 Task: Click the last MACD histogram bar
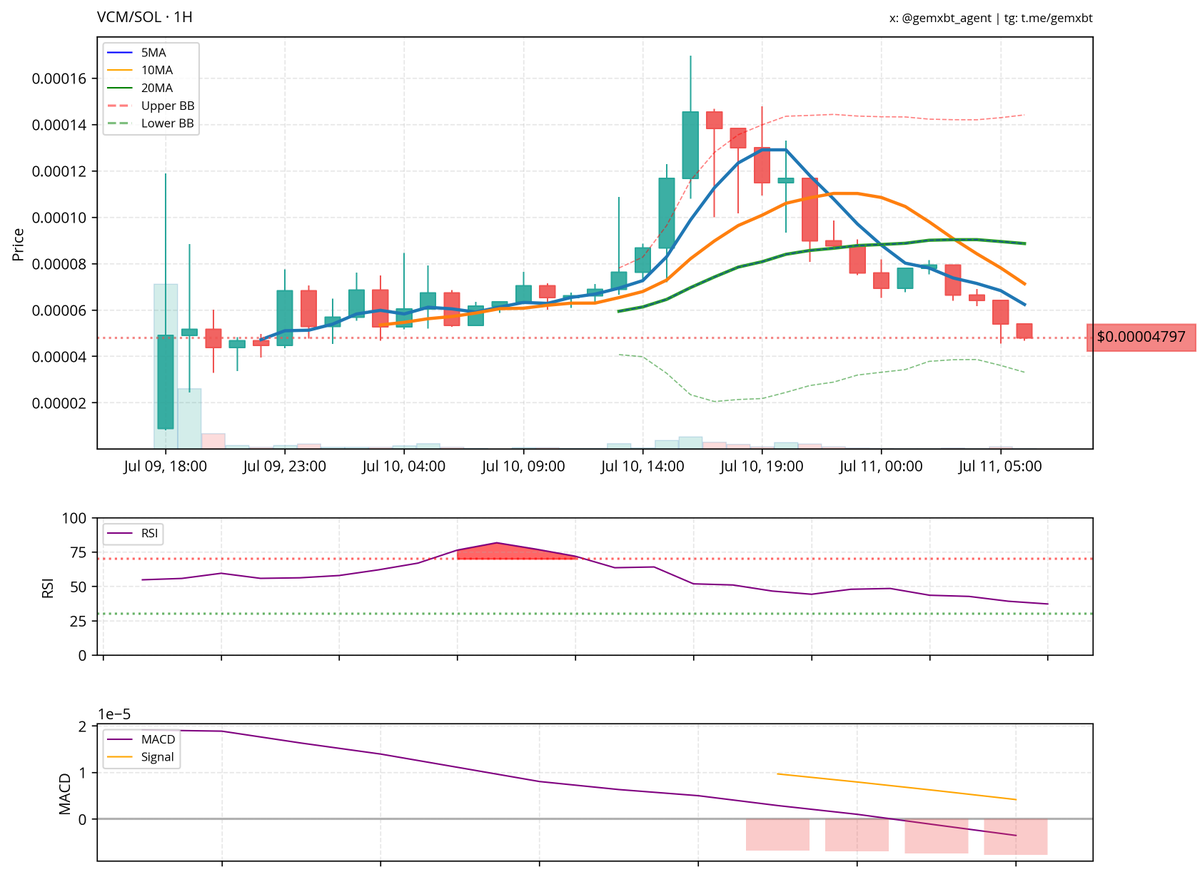[1015, 837]
